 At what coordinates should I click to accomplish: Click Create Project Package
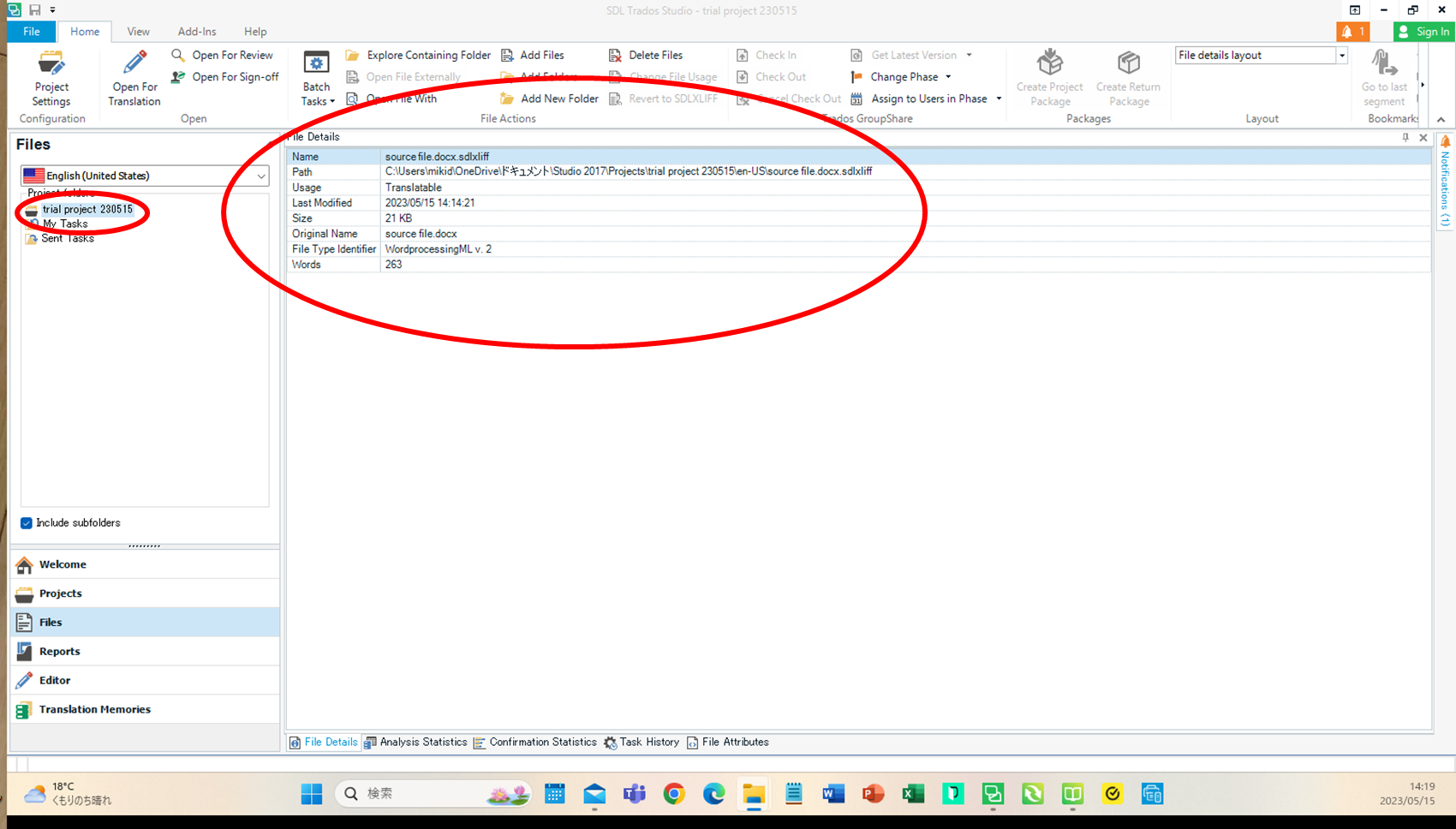click(x=1050, y=79)
